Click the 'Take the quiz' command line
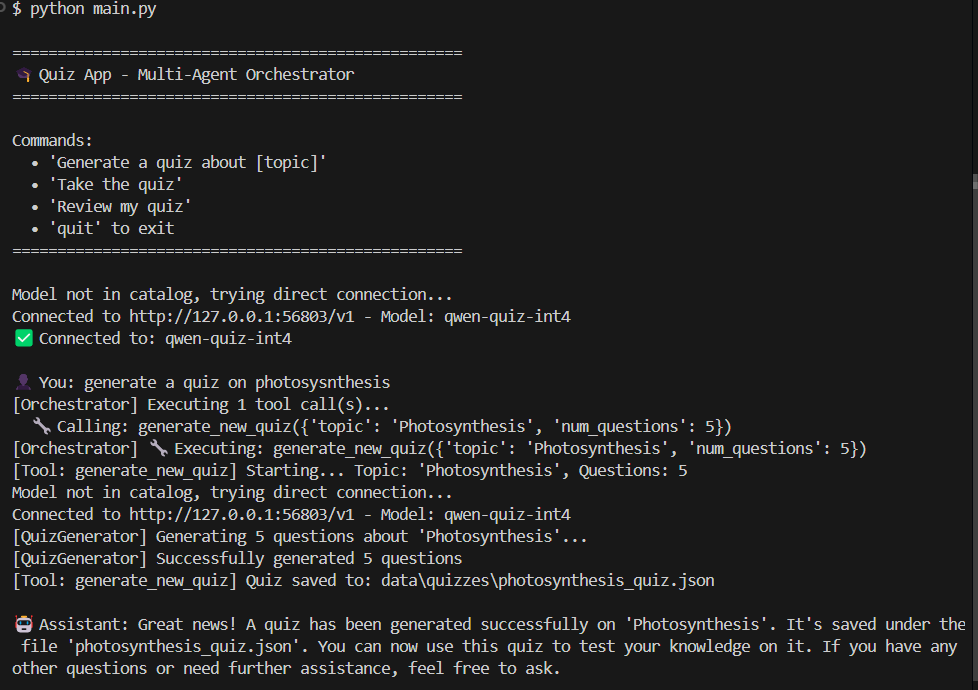The height and width of the screenshot is (690, 978). (x=115, y=185)
